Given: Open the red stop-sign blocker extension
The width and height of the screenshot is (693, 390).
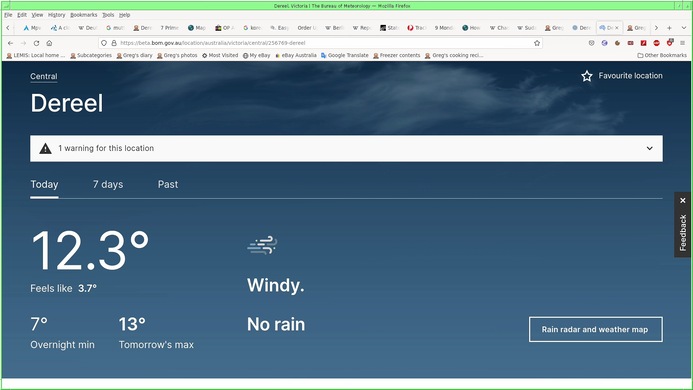Looking at the screenshot, I should click(x=656, y=43).
